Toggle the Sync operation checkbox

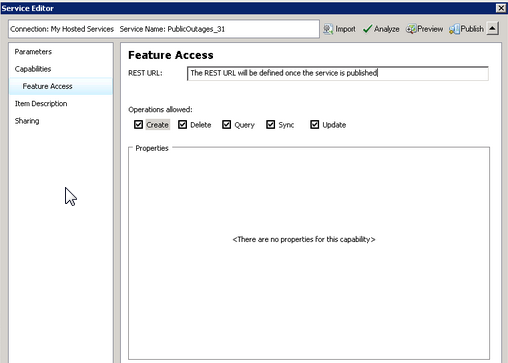pos(270,125)
